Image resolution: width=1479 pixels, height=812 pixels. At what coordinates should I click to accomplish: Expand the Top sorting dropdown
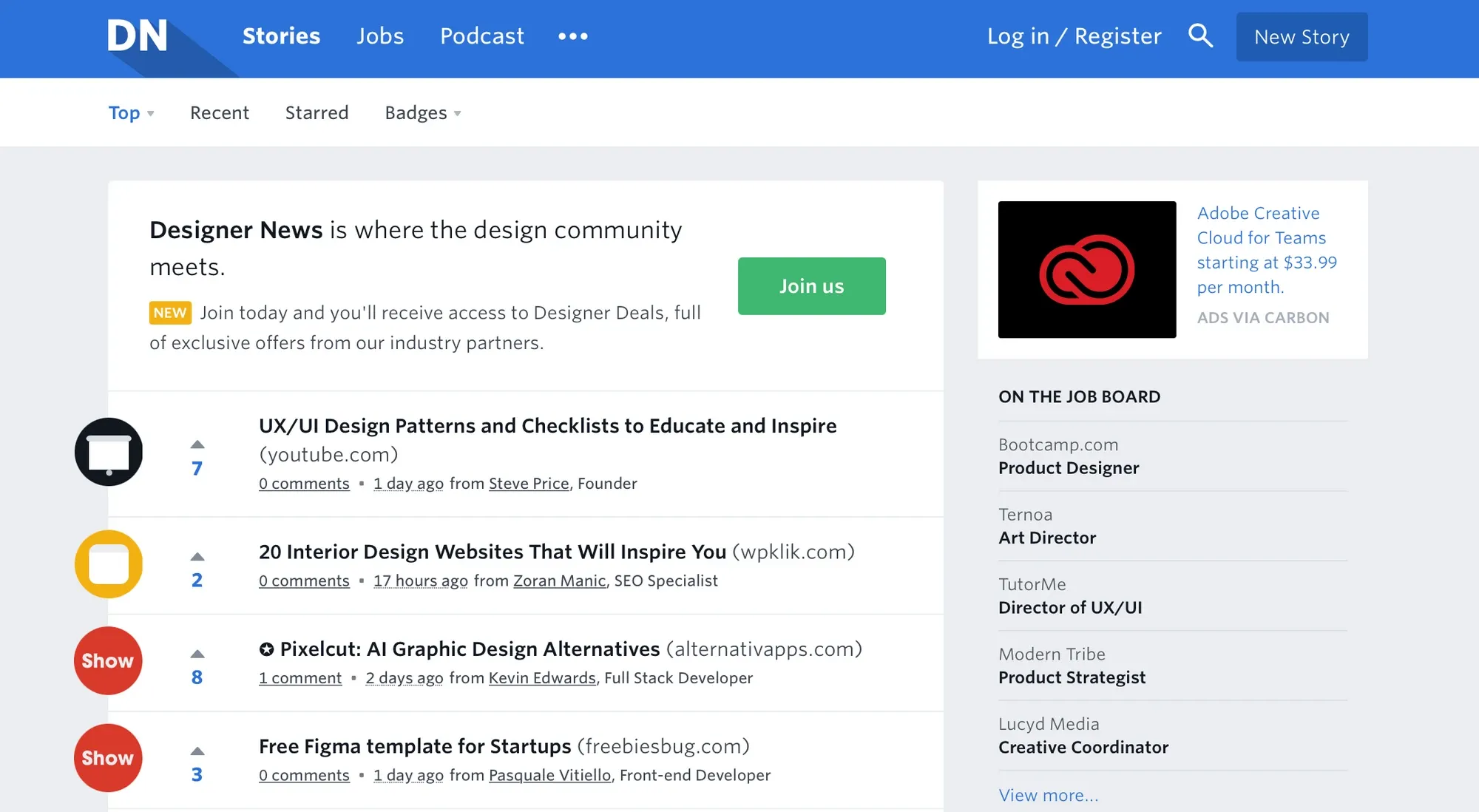[132, 112]
